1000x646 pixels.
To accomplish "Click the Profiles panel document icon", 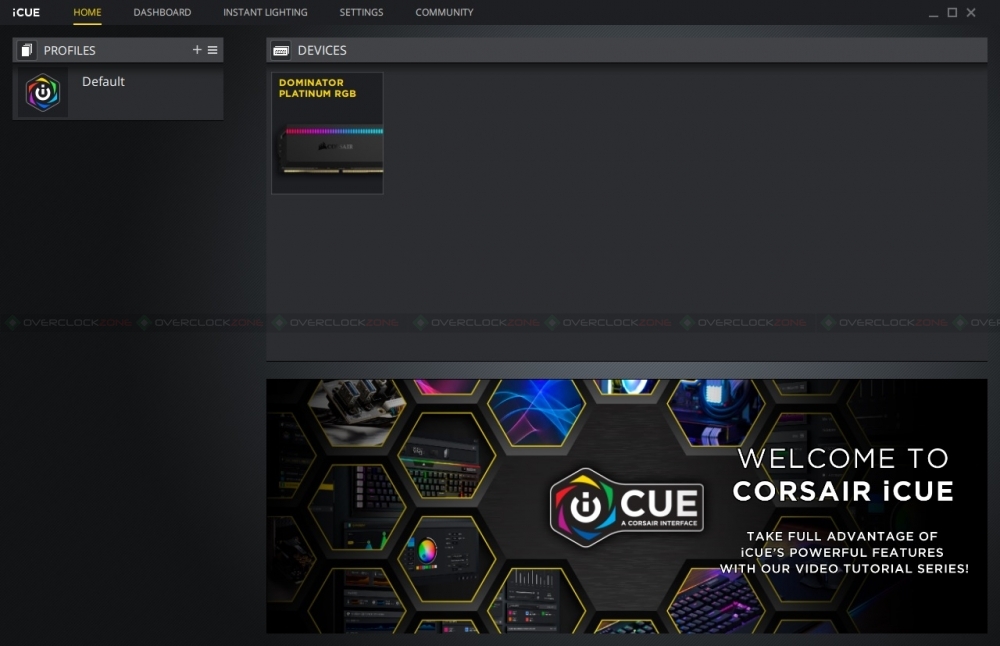I will click(27, 50).
